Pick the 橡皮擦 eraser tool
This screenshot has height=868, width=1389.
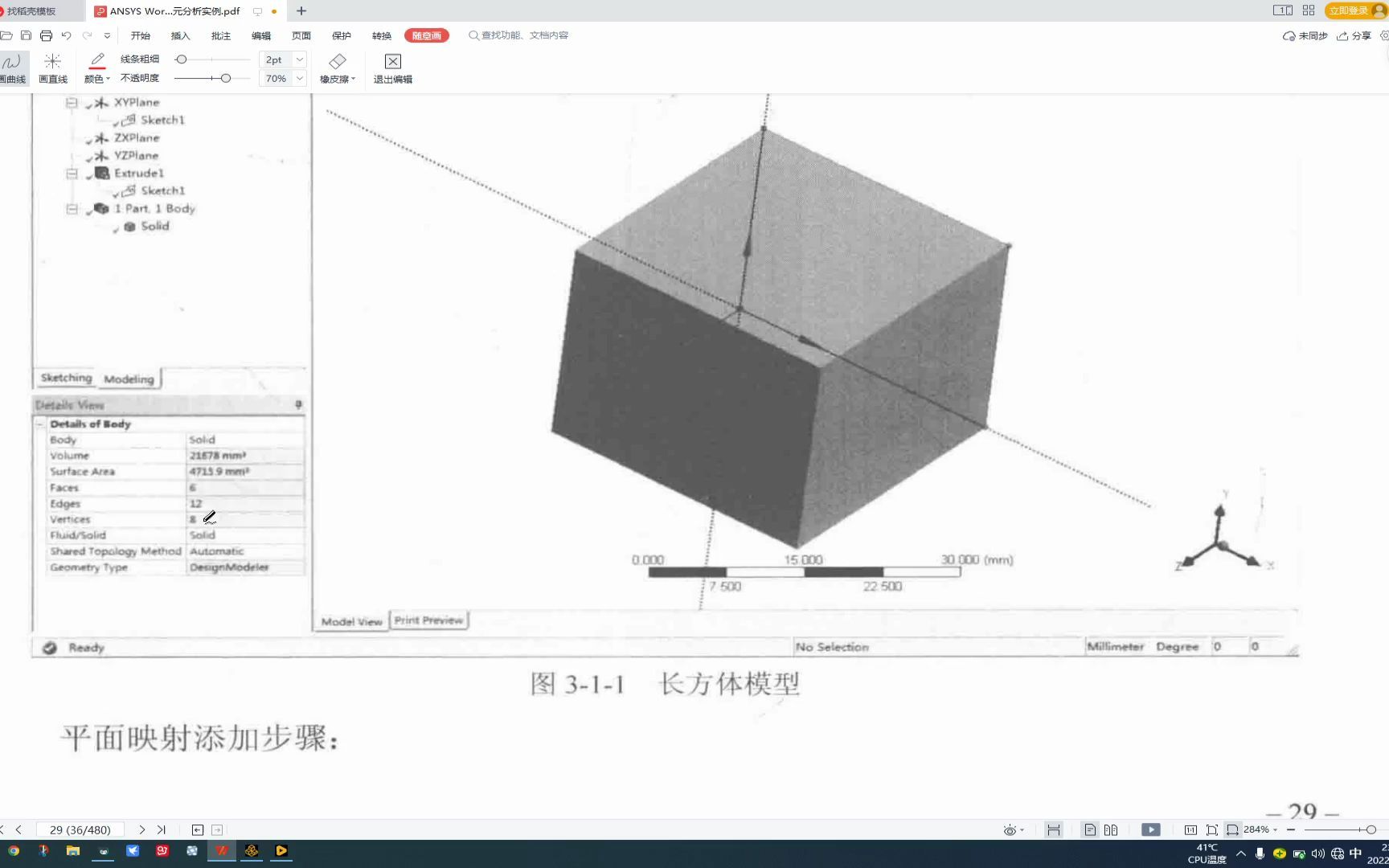(337, 68)
